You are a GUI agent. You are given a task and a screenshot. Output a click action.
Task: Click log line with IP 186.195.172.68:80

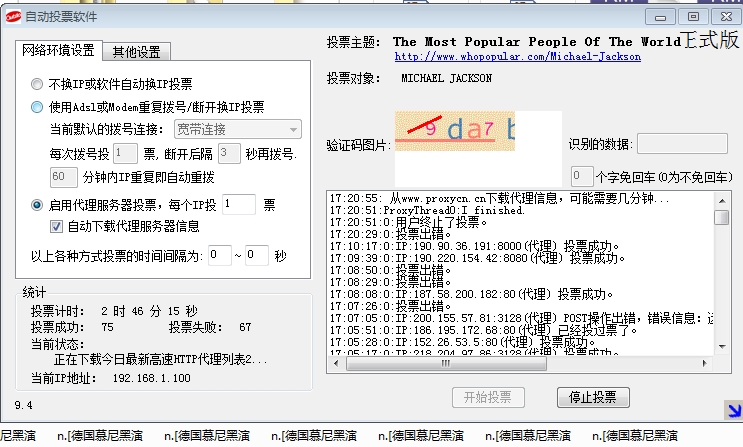tap(484, 330)
